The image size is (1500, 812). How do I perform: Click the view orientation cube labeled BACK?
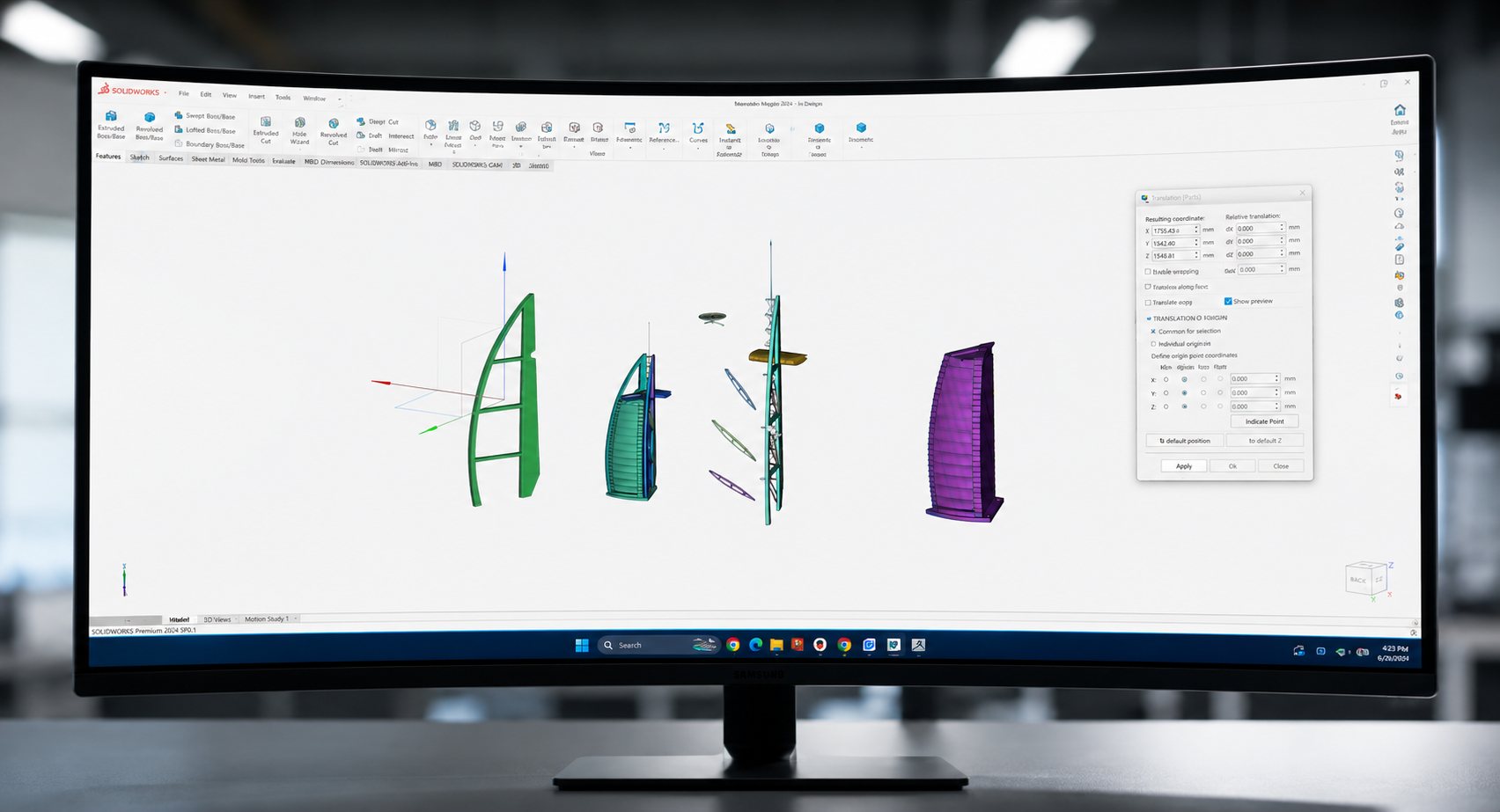[1364, 579]
